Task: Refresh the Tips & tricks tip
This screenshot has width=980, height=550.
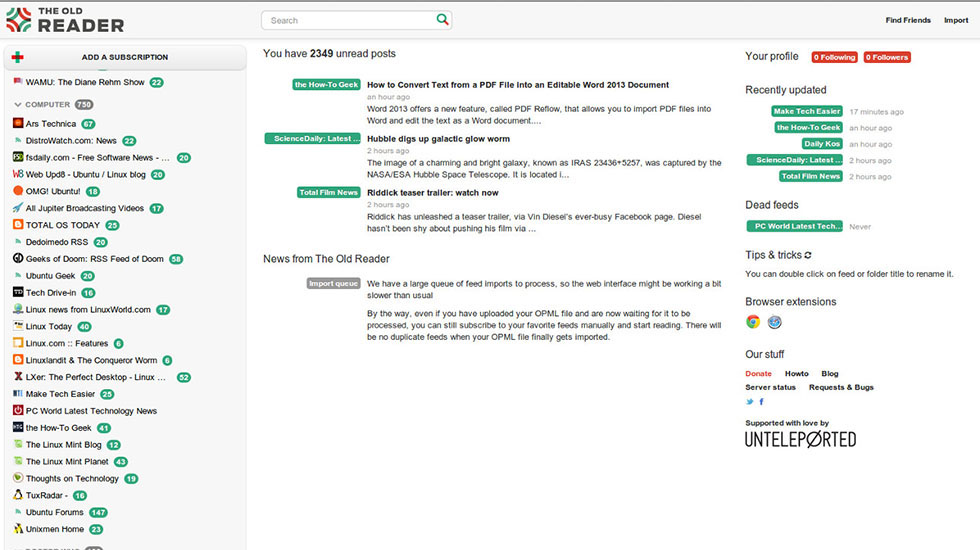Action: click(x=808, y=255)
